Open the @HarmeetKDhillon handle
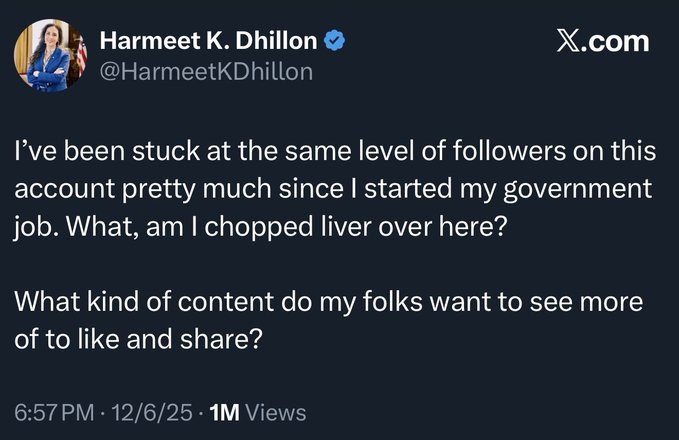The width and height of the screenshot is (679, 440). pos(207,71)
